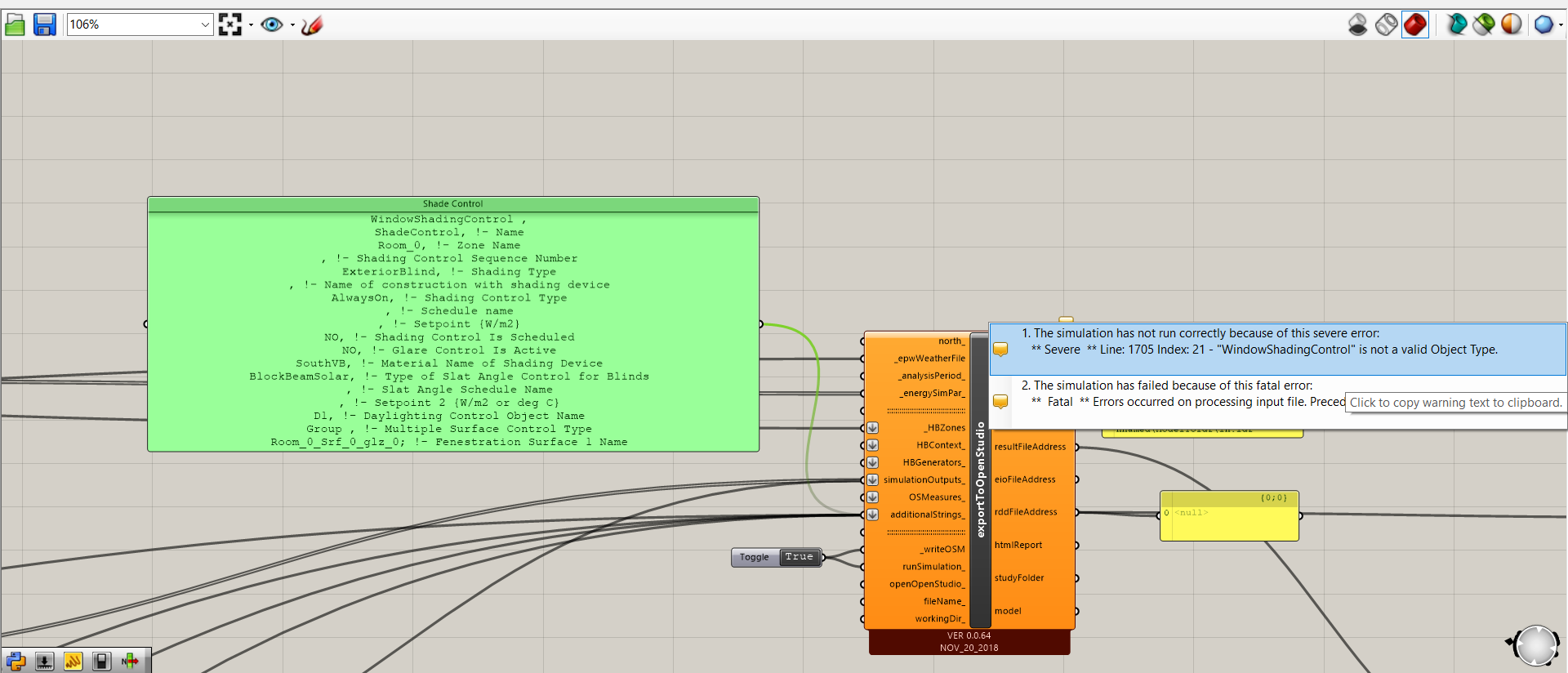Click the Shade Control panel title bar
Screen dimensions: 1568x673
click(453, 204)
